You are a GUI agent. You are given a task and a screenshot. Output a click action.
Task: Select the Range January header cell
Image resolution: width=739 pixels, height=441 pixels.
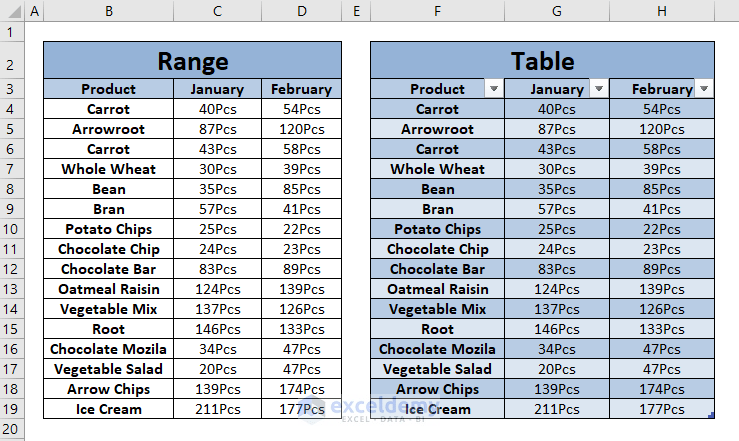[x=217, y=89]
